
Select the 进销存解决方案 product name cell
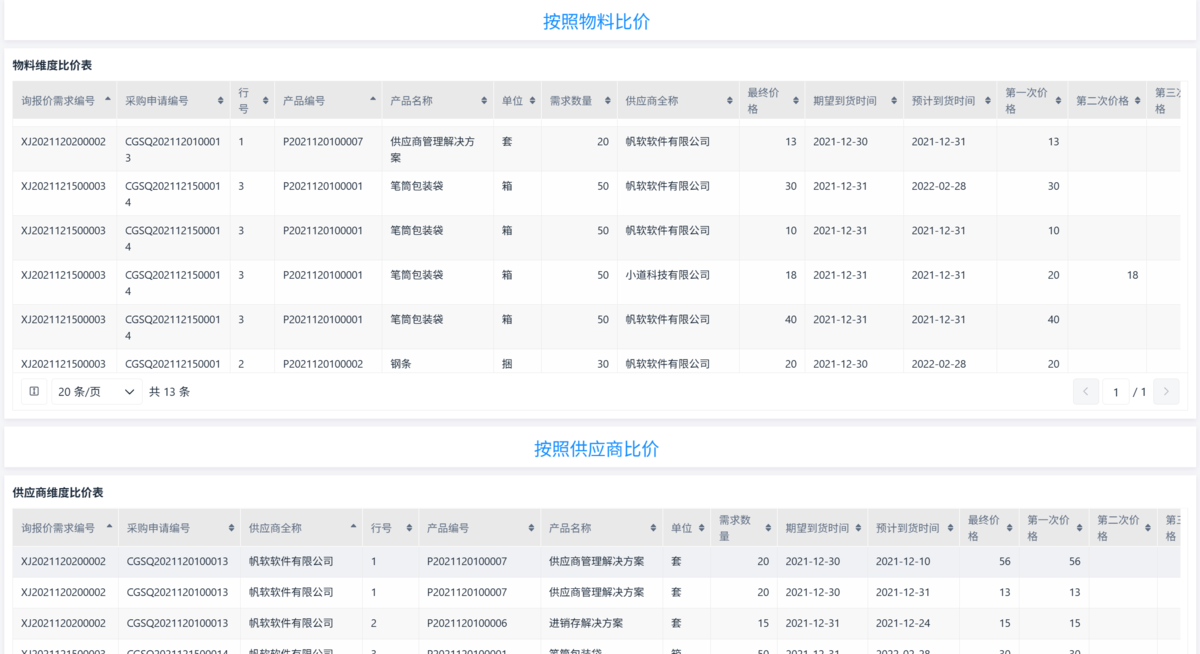coord(585,623)
